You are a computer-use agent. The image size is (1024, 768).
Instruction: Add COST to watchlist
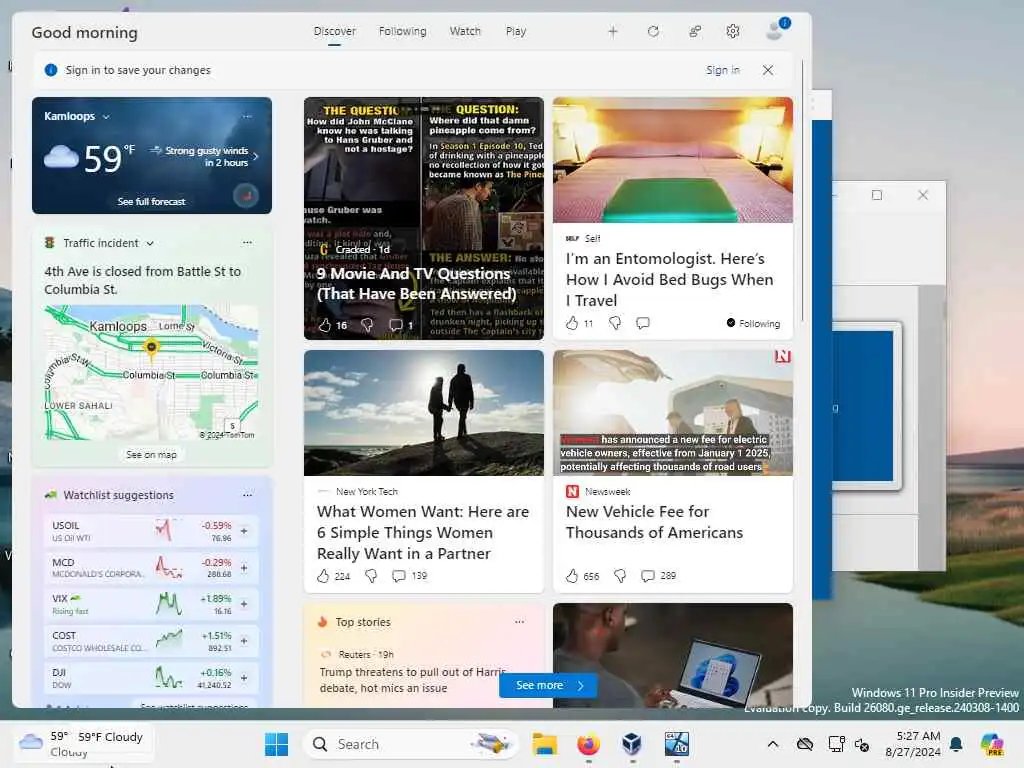coord(244,641)
